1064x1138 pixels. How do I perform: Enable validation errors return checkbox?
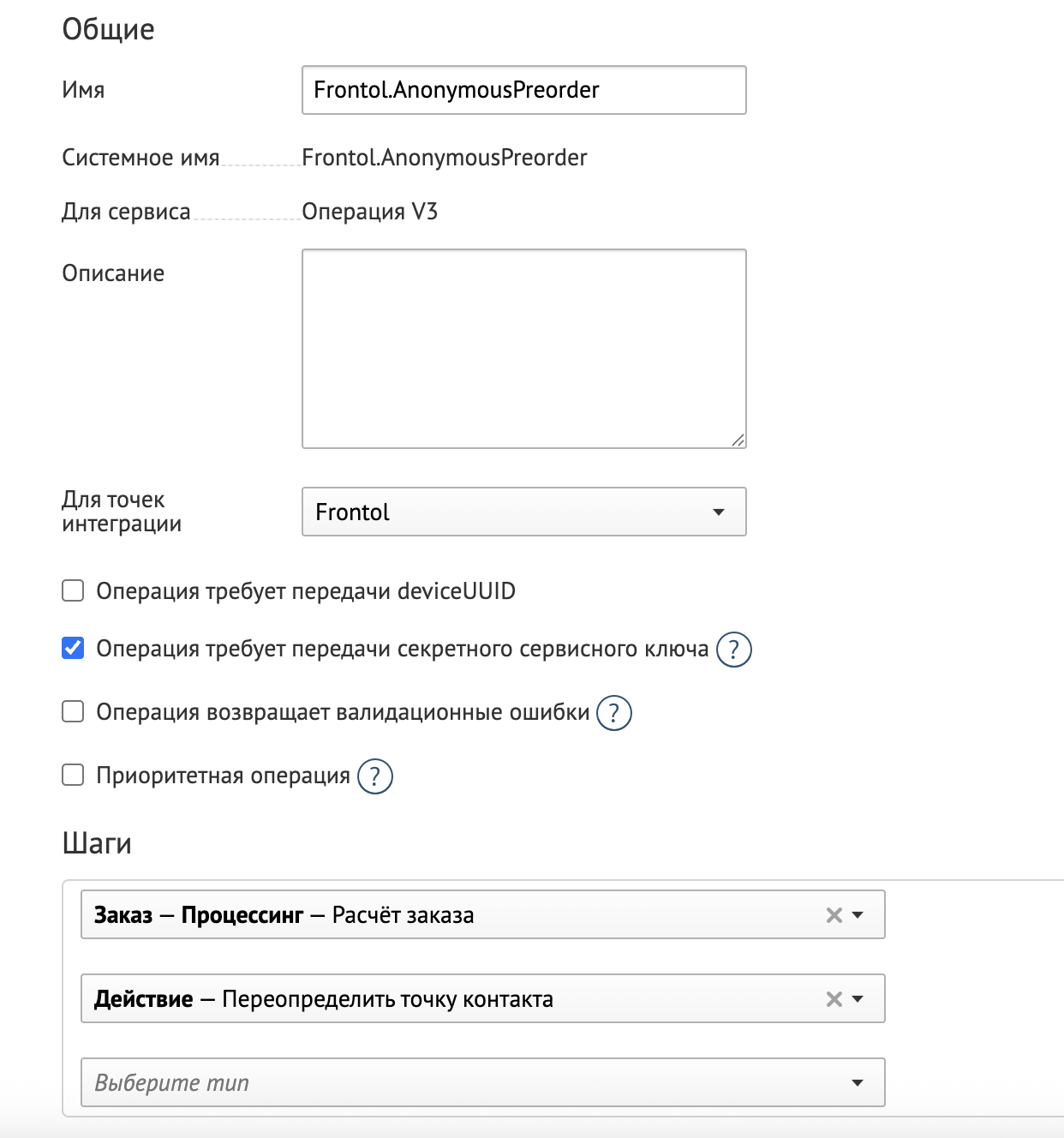click(73, 712)
